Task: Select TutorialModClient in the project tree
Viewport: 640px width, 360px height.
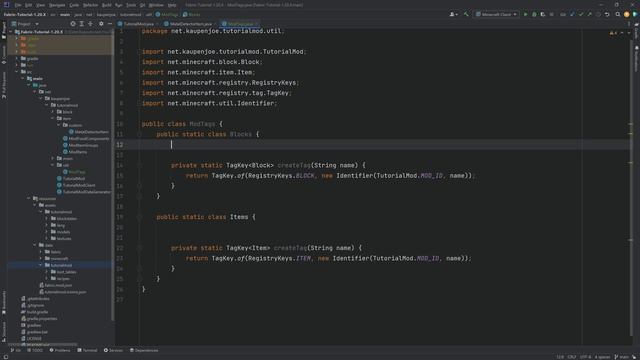Action: point(76,185)
